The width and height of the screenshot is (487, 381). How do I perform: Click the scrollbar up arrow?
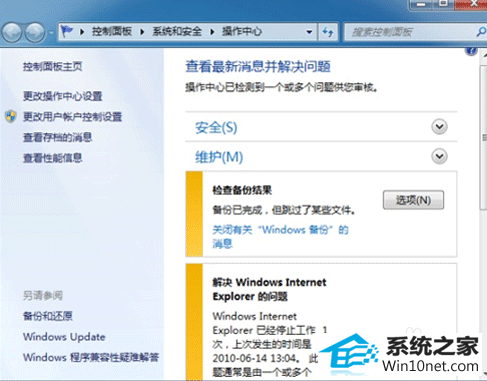click(484, 55)
